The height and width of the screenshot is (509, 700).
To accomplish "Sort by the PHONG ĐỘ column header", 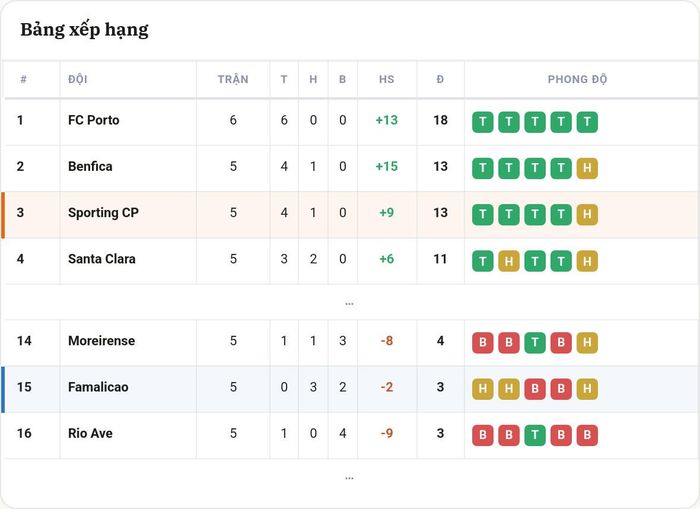I will [x=577, y=79].
